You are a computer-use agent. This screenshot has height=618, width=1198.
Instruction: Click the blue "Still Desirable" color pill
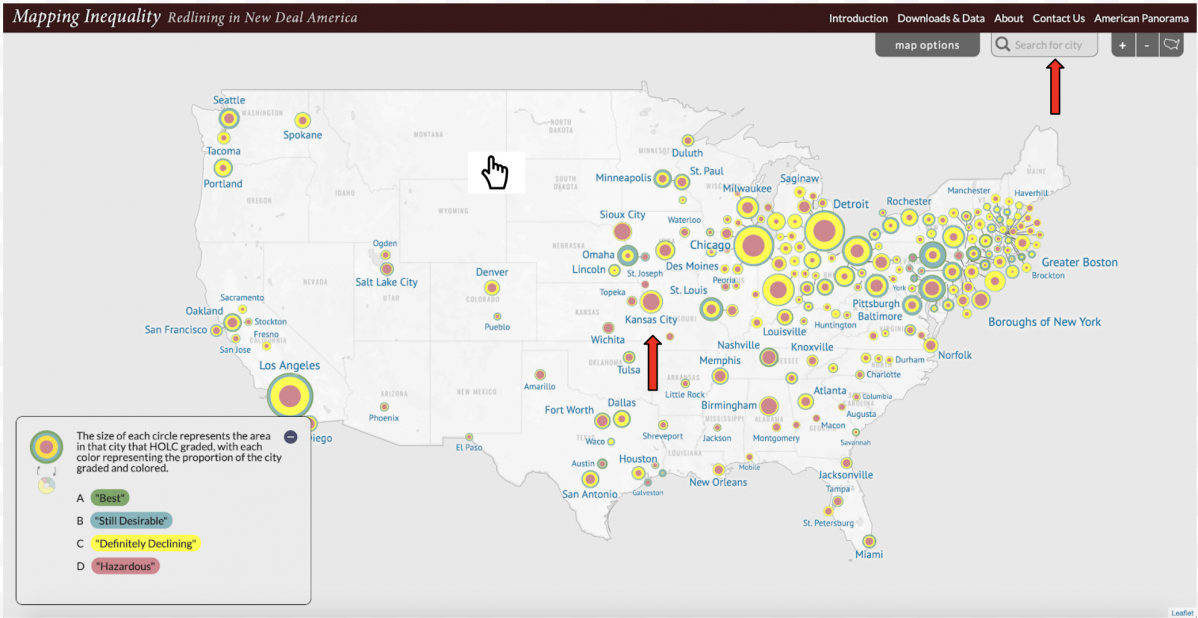[131, 520]
